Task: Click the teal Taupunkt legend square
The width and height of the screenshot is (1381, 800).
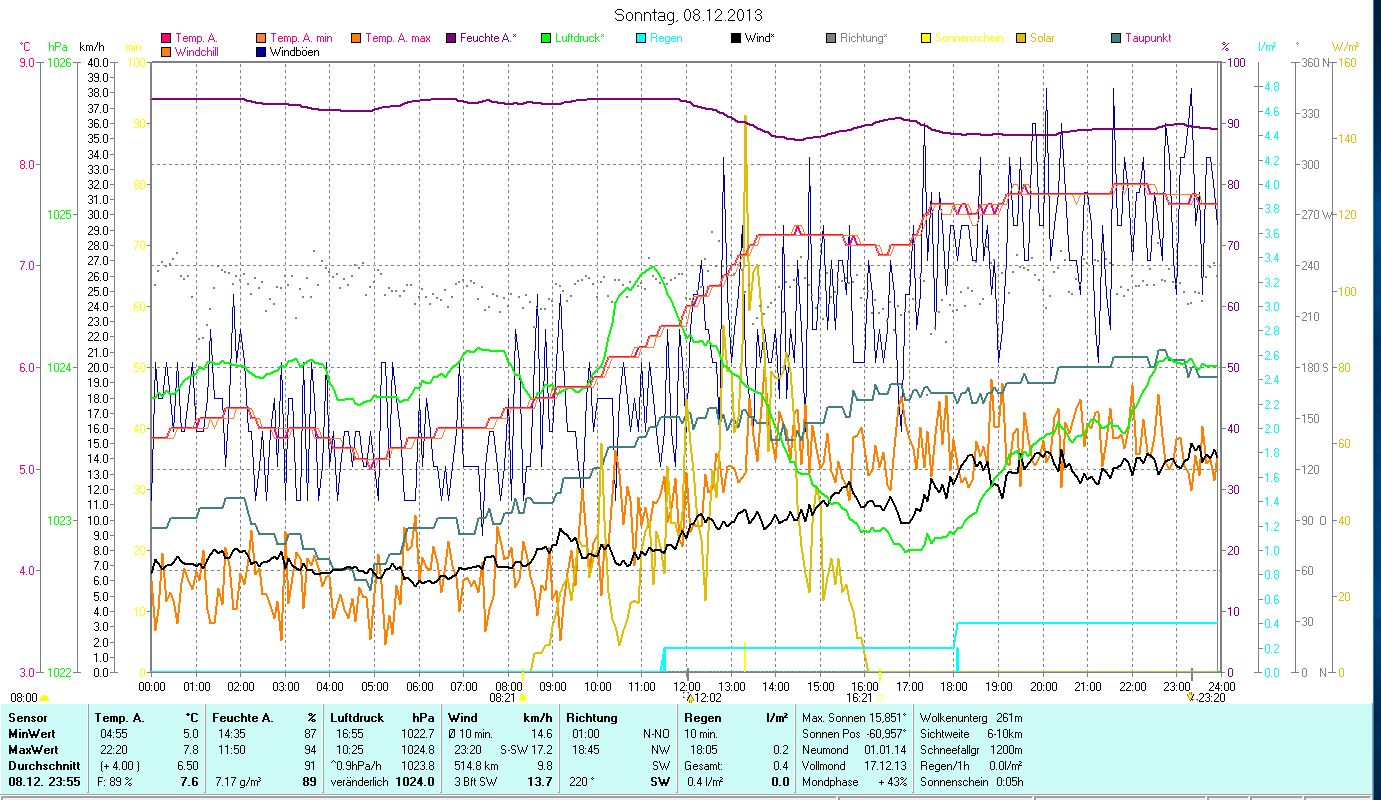Action: tap(1116, 39)
